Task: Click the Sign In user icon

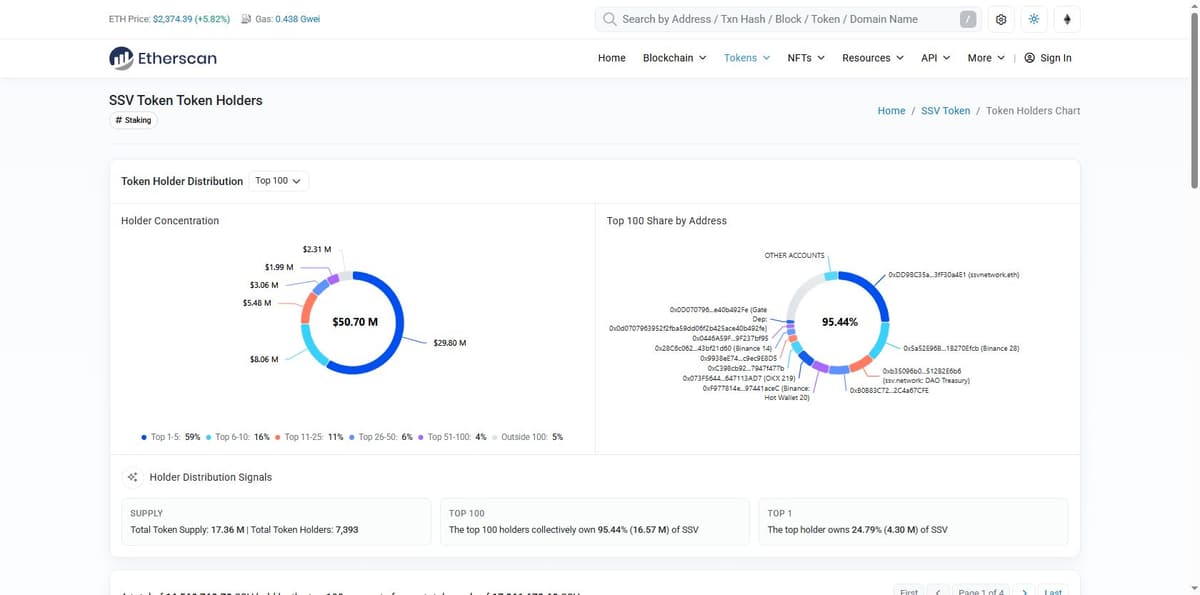Action: click(1030, 58)
